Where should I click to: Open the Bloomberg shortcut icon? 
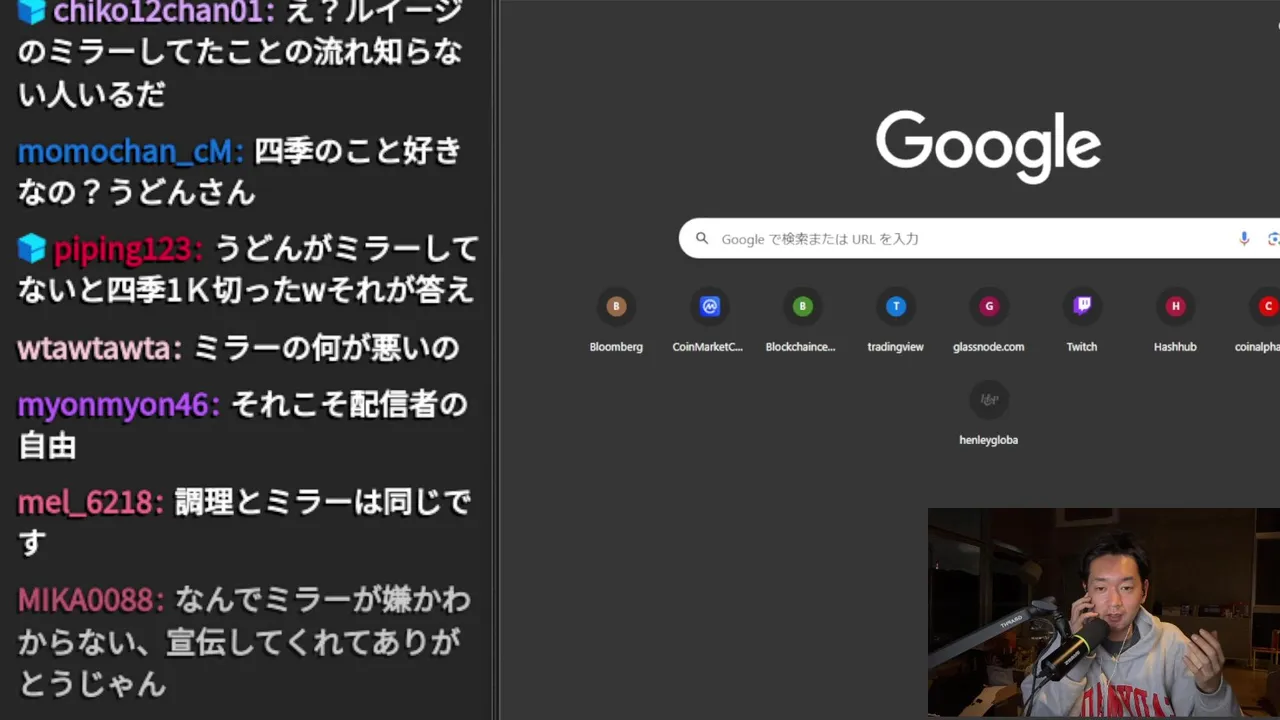(x=616, y=306)
